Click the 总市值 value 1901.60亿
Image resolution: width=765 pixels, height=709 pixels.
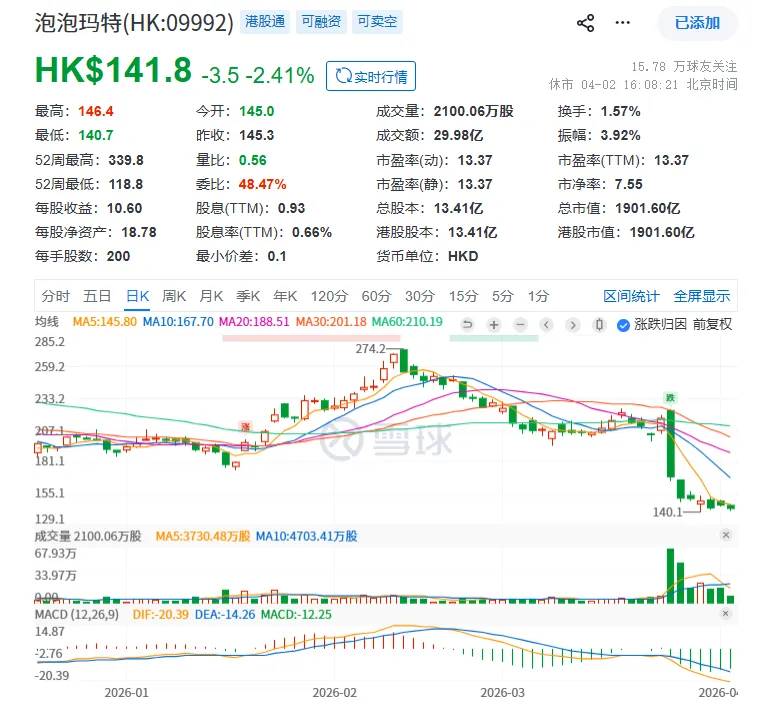pos(647,208)
